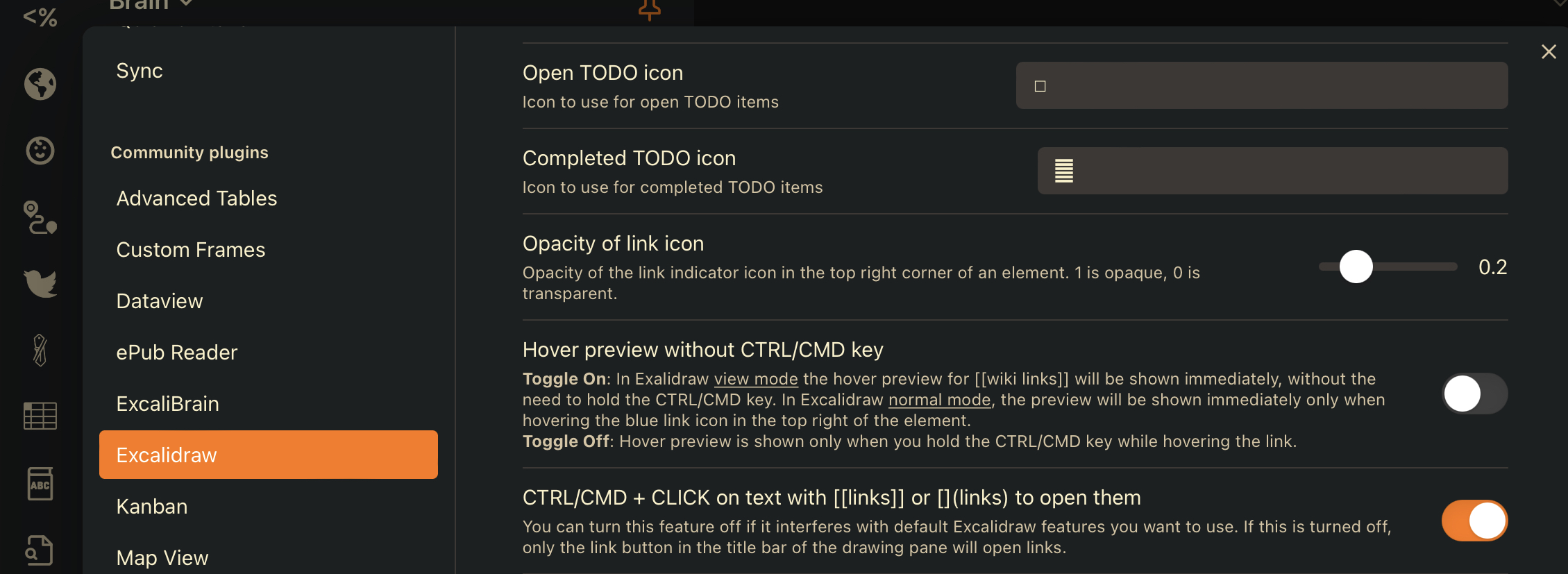Select the Twitter bird ribbon icon
Image resolution: width=1568 pixels, height=574 pixels.
(40, 284)
